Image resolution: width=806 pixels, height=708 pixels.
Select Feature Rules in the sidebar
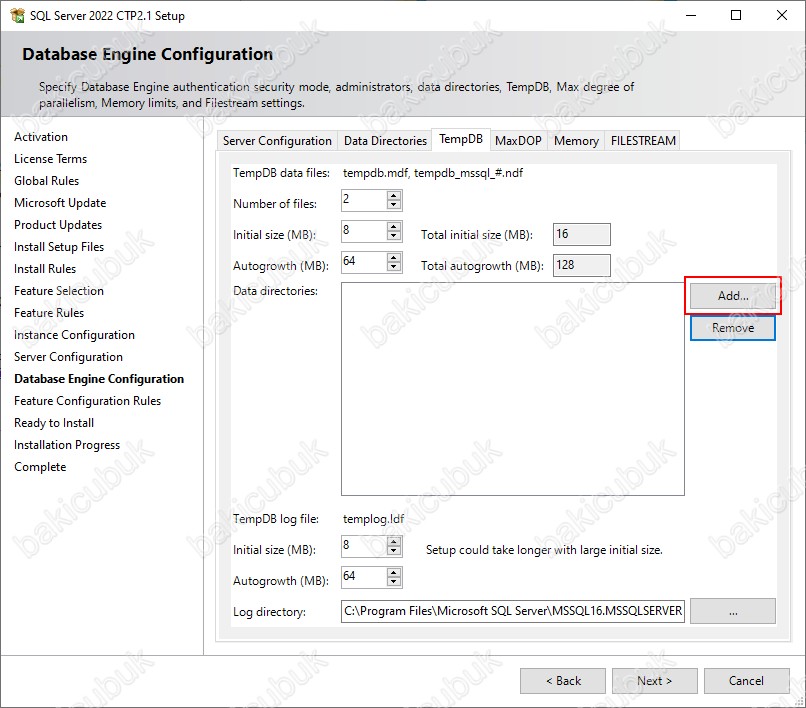[49, 313]
